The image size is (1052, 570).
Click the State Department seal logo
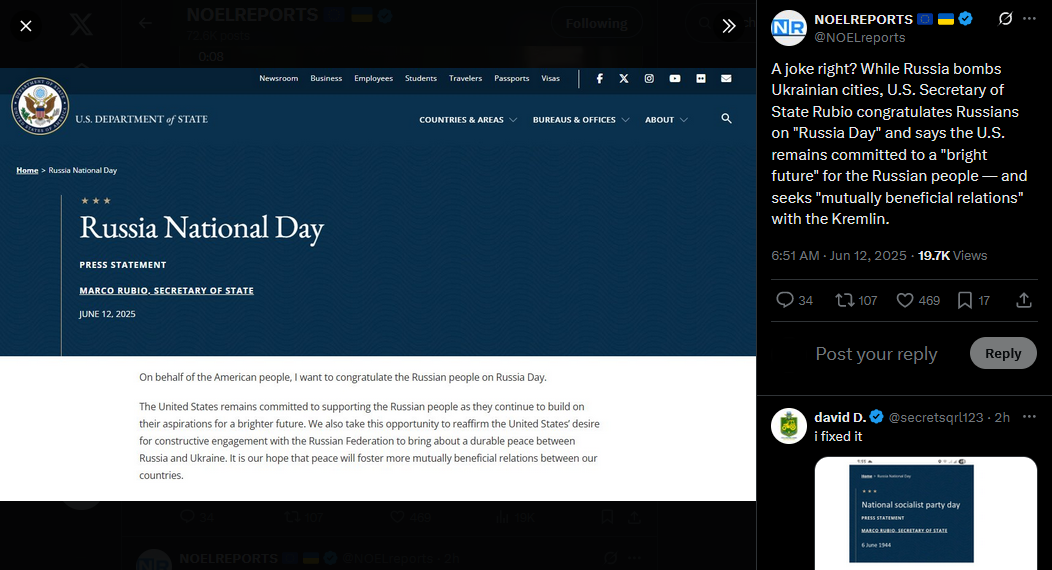pyautogui.click(x=40, y=106)
